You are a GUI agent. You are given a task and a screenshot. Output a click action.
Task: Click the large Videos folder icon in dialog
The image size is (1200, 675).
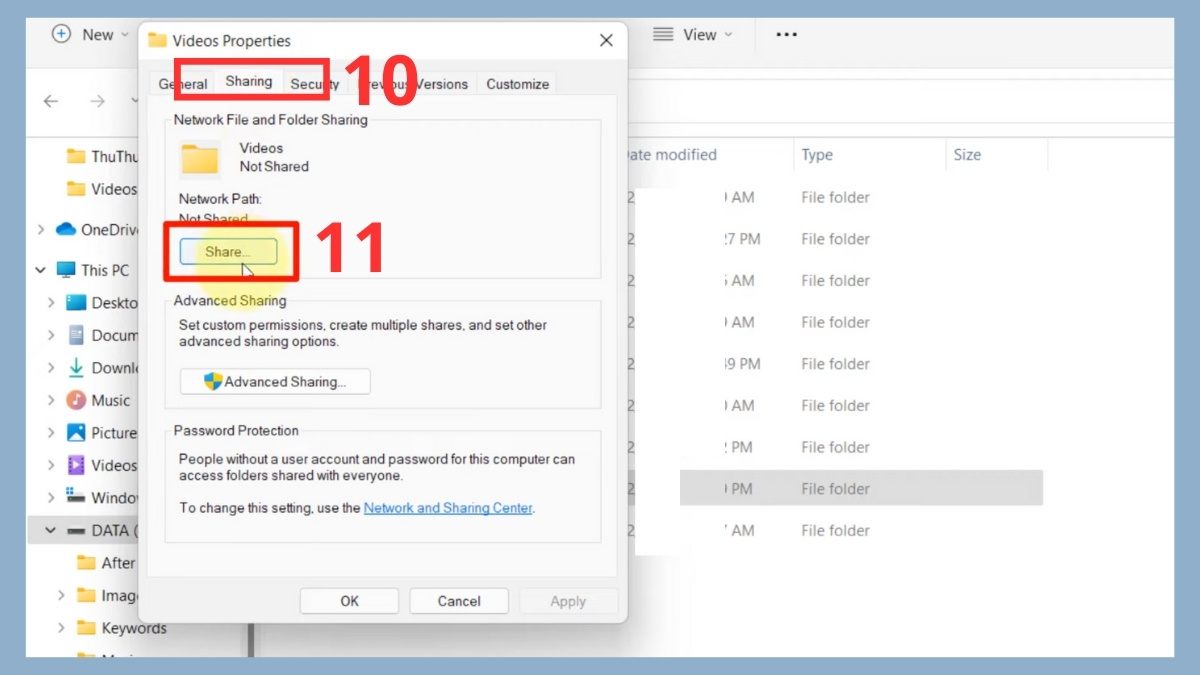(x=200, y=158)
